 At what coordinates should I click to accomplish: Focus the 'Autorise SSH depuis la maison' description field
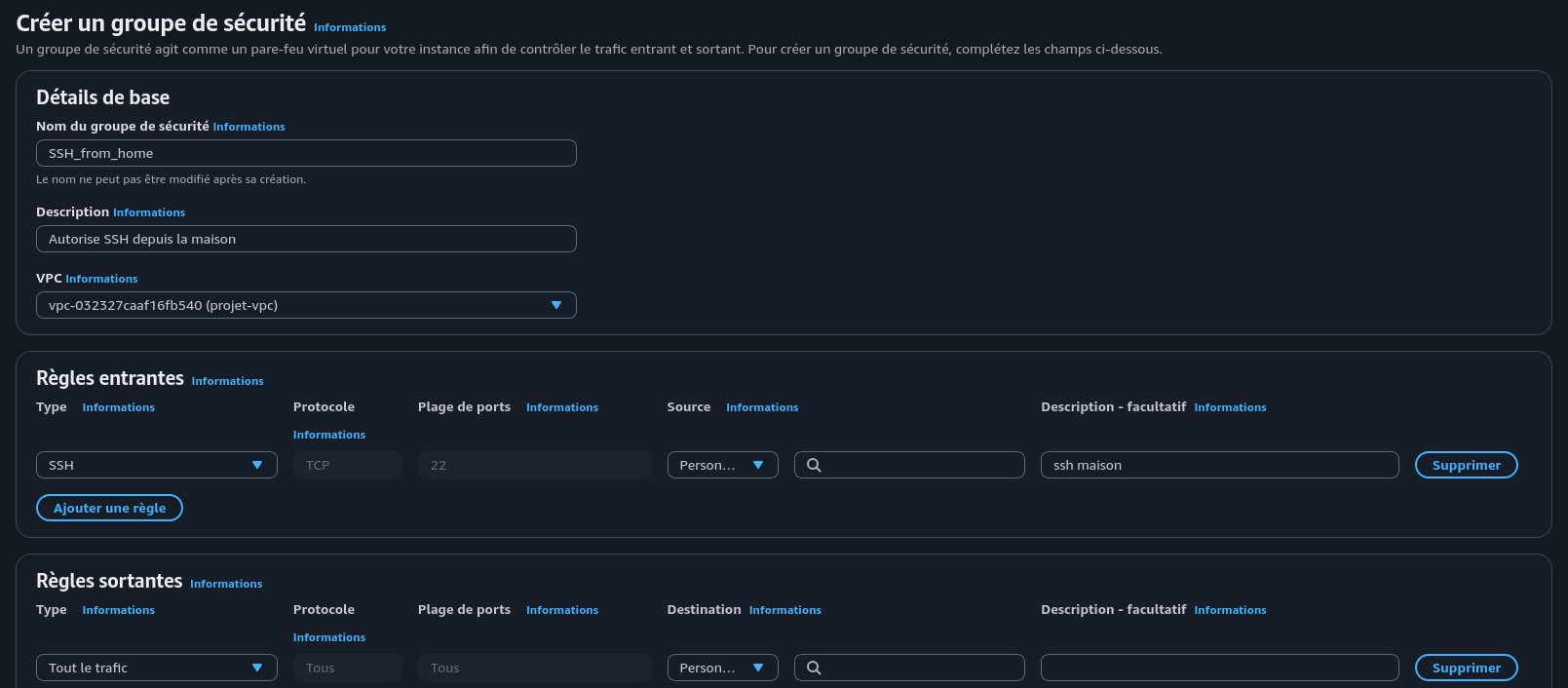coord(306,239)
